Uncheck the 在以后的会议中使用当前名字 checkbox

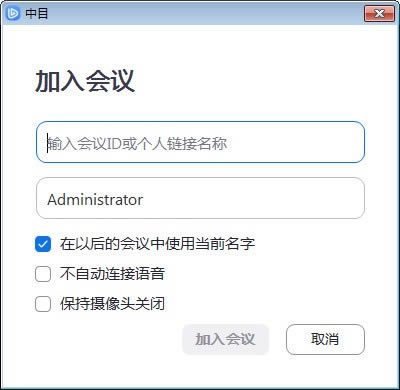point(43,244)
